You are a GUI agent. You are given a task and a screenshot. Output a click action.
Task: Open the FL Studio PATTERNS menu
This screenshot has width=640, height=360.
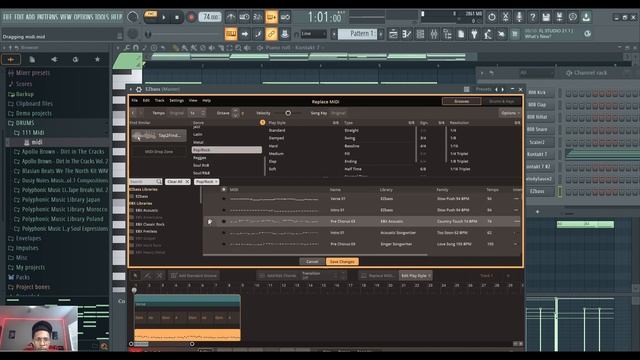pos(47,17)
